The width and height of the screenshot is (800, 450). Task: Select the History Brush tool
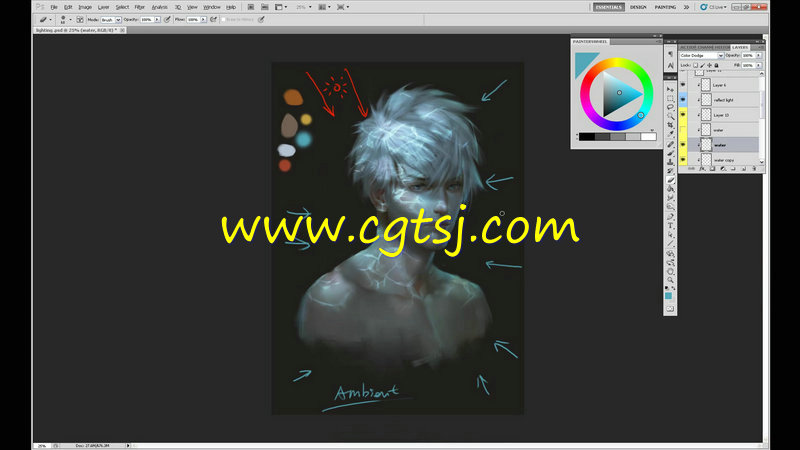[670, 170]
